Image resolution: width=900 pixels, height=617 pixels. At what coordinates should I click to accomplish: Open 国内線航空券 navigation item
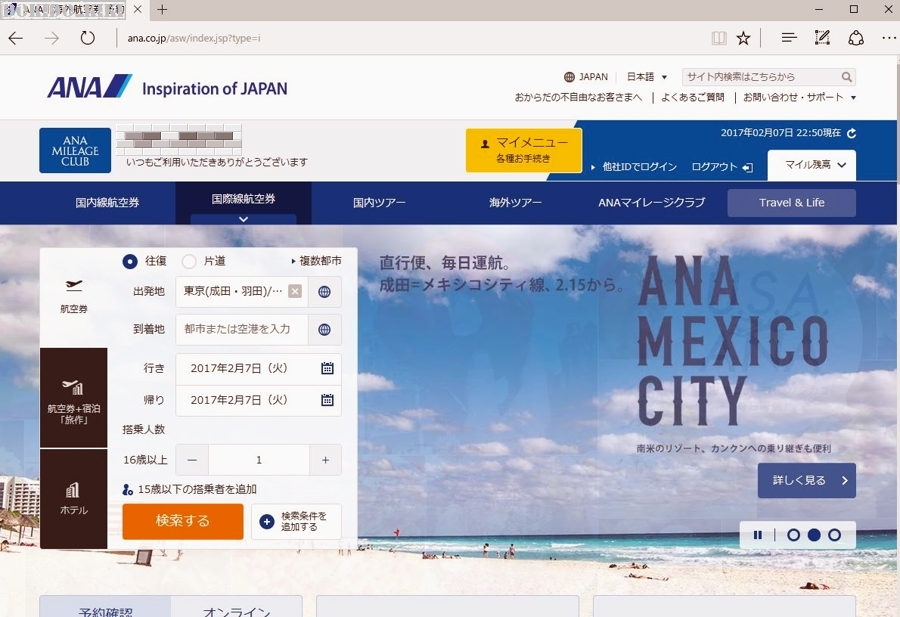pyautogui.click(x=107, y=203)
